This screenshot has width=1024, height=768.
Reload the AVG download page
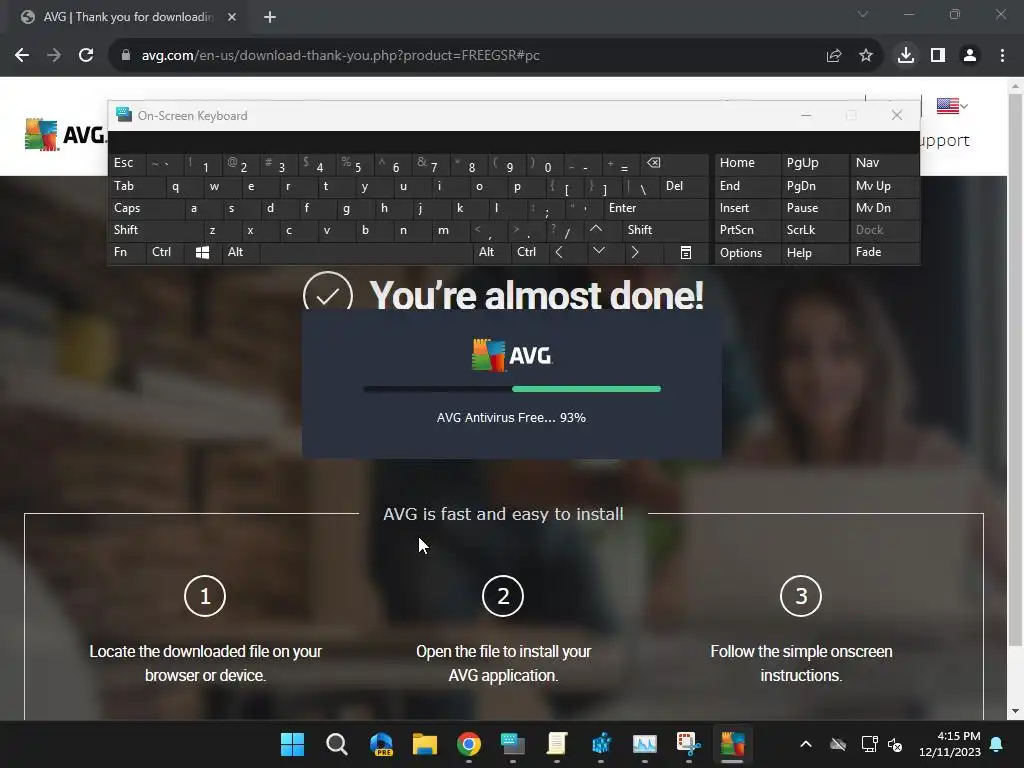coord(86,56)
